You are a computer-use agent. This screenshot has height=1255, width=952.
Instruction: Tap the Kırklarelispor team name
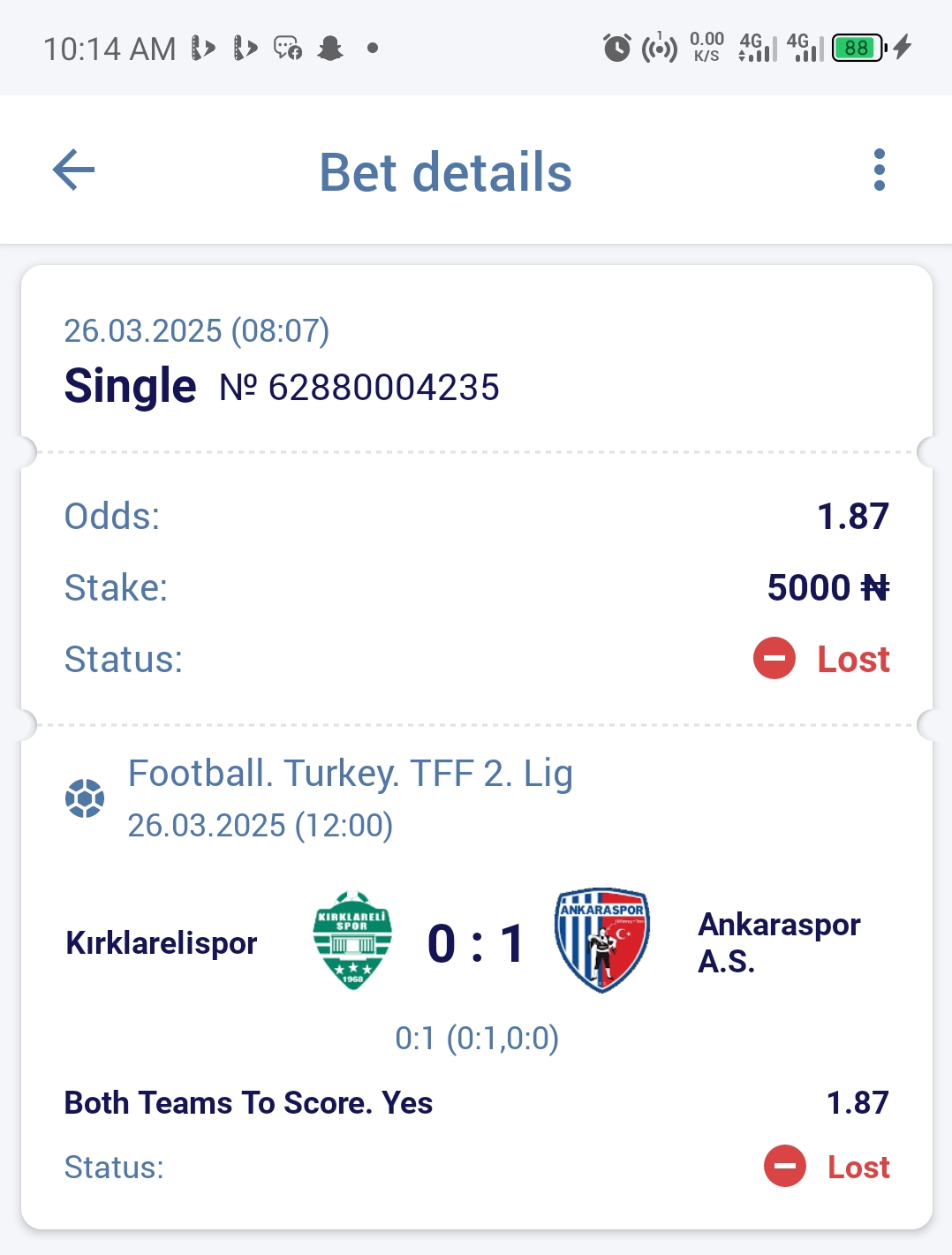point(162,943)
